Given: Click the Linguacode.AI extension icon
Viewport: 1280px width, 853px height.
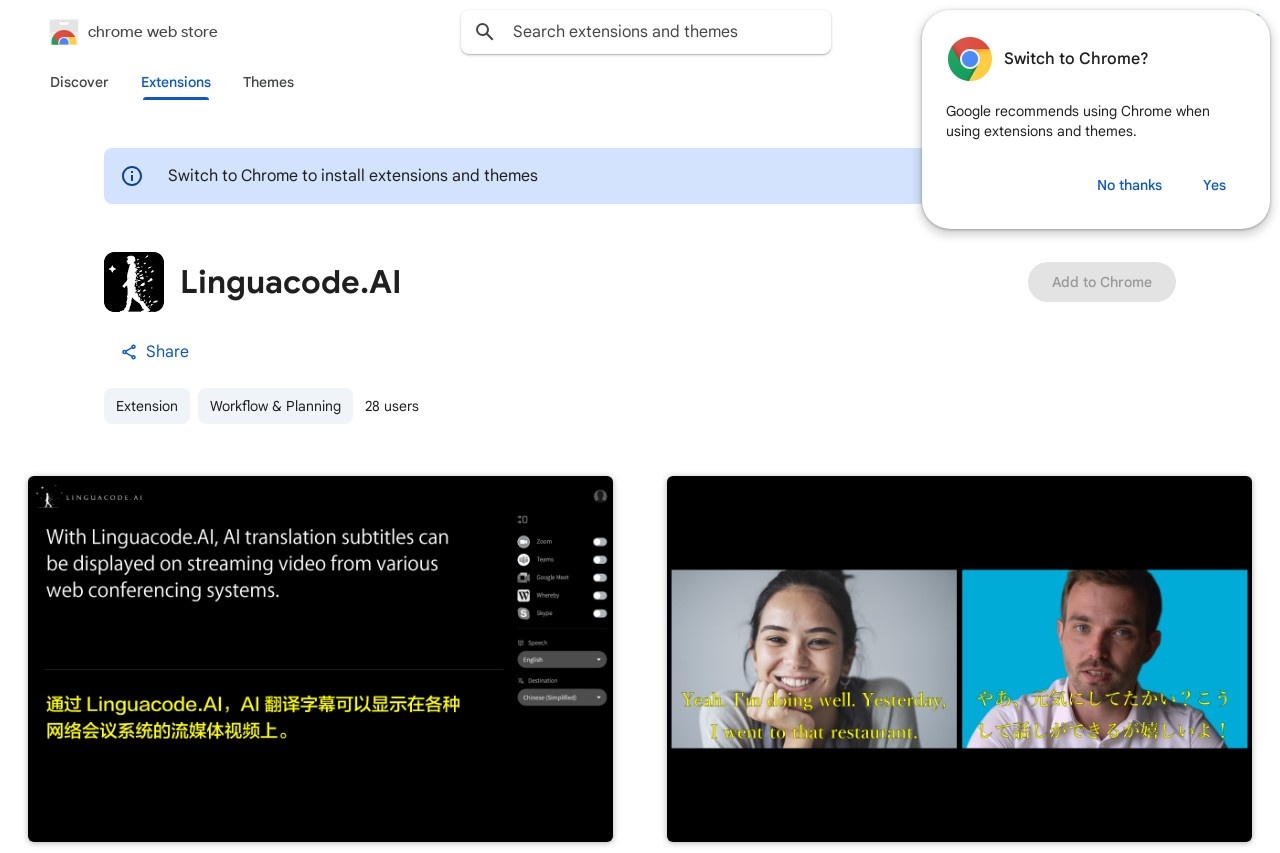Looking at the screenshot, I should [134, 282].
